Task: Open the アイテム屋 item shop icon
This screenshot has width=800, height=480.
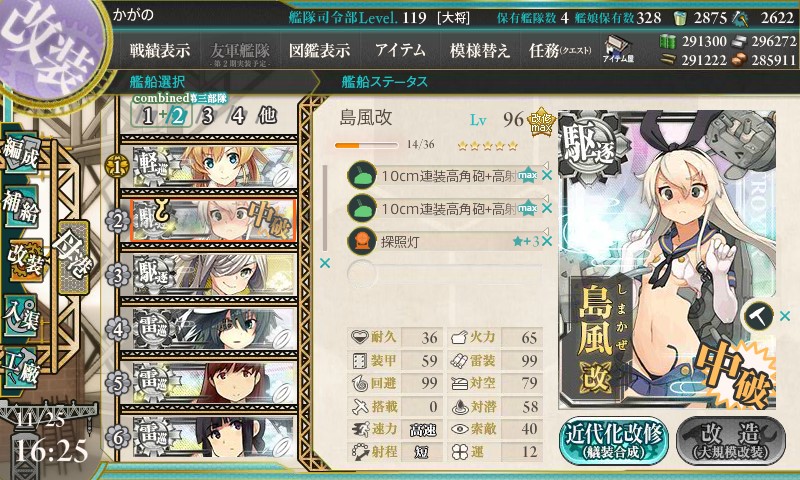Action: click(x=618, y=50)
